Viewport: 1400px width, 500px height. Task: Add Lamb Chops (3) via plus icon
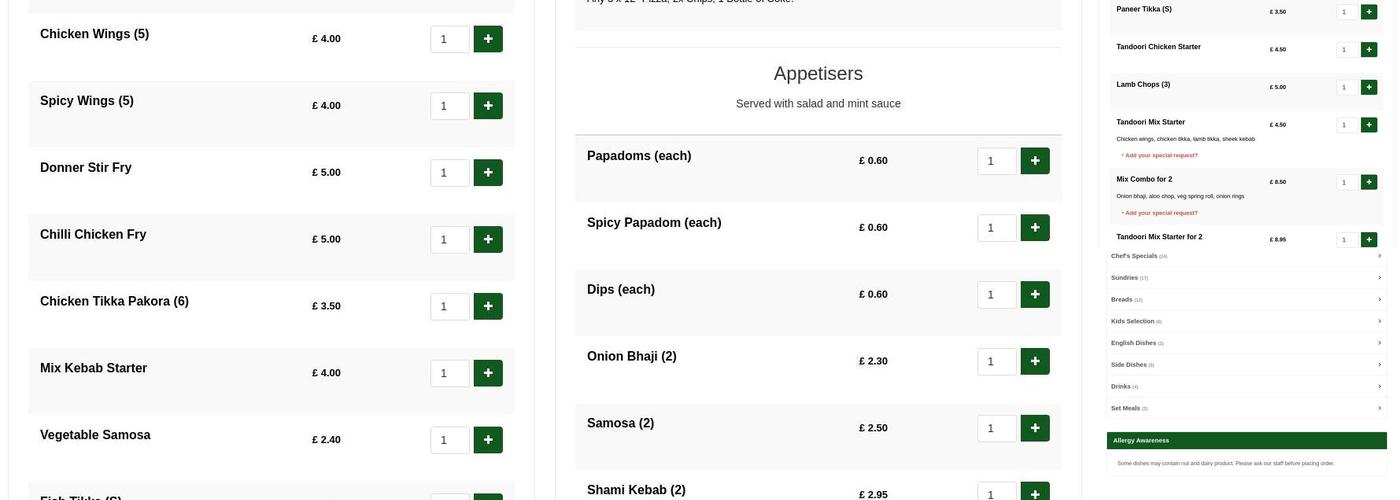[x=1369, y=87]
